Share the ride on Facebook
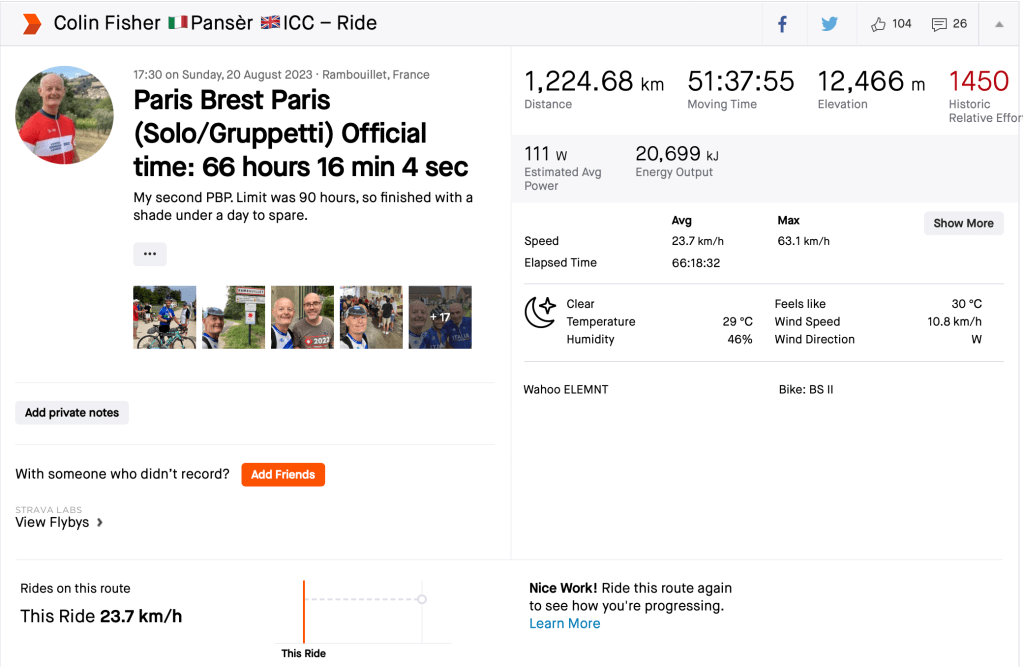Screen dimensions: 1023x667 coord(782,24)
